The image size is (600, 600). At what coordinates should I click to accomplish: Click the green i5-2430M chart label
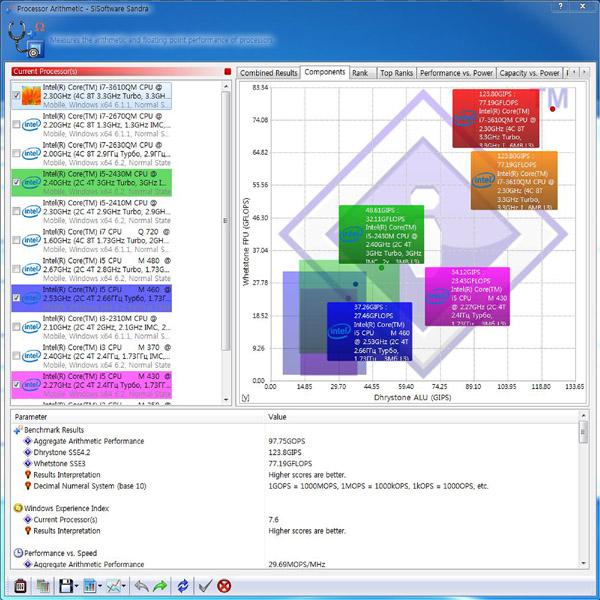pyautogui.click(x=382, y=234)
